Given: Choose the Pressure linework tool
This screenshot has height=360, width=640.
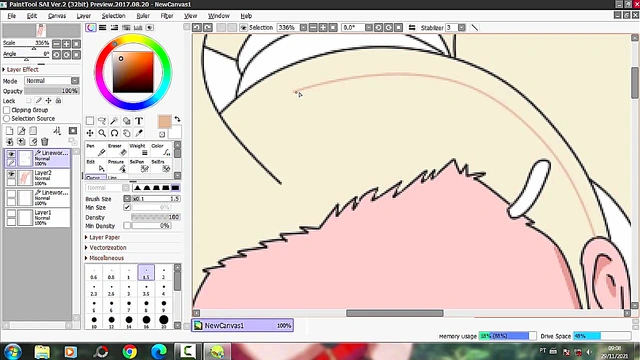Looking at the screenshot, I should click(x=118, y=166).
